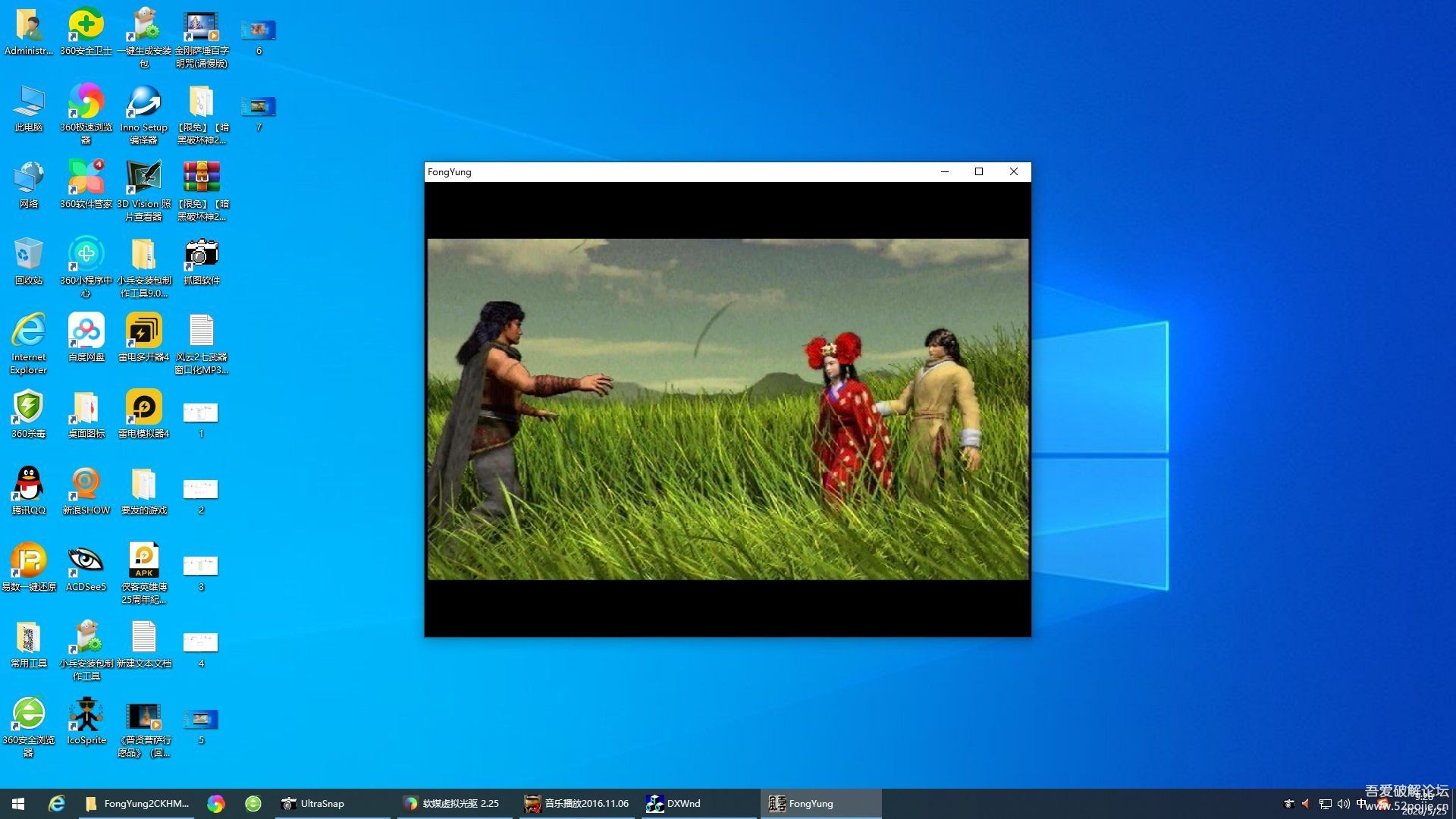Click the camera icon in system tray
1456x819 pixels.
click(1288, 804)
